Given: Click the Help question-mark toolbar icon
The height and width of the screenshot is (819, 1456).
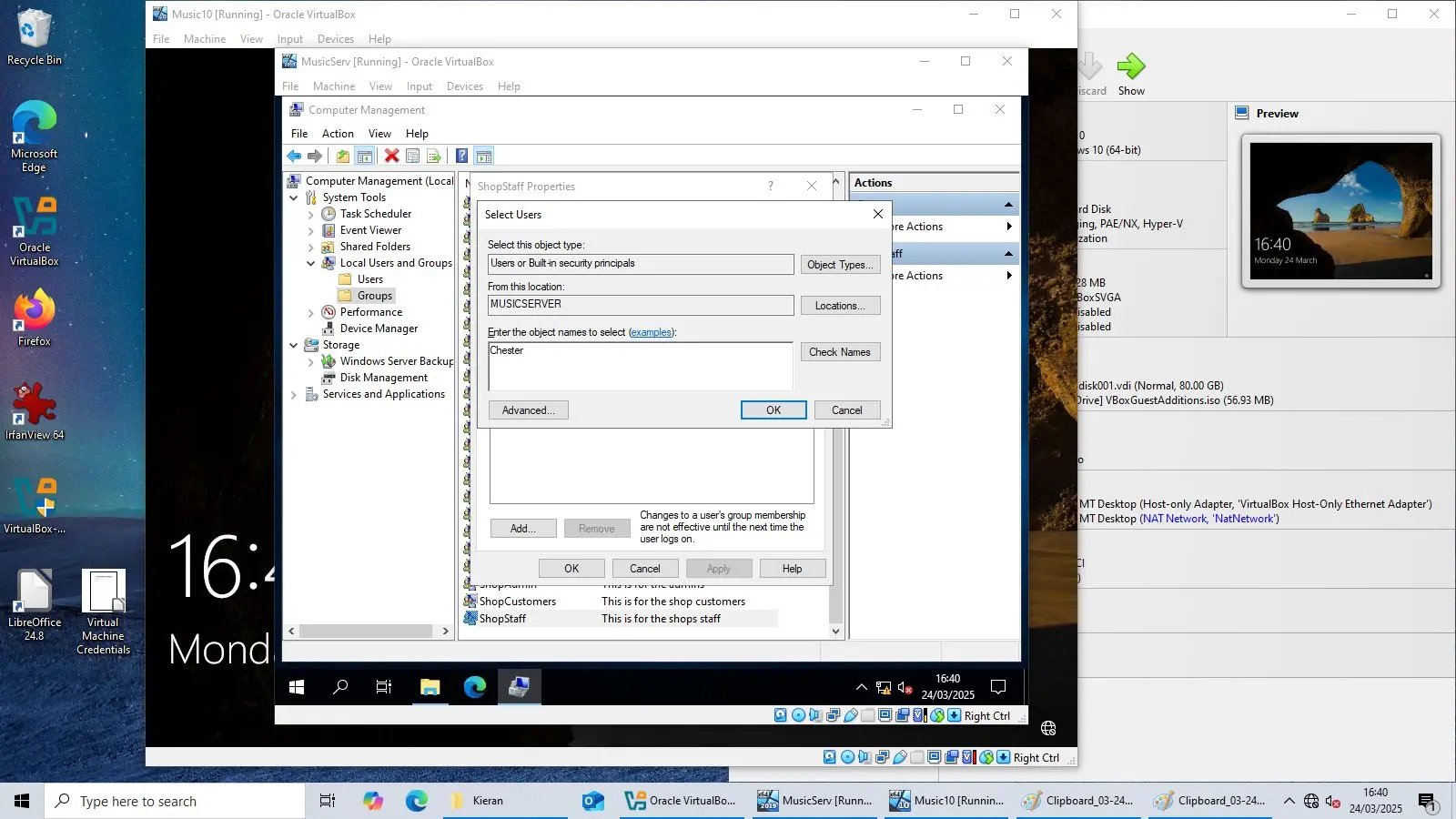Looking at the screenshot, I should point(461,156).
